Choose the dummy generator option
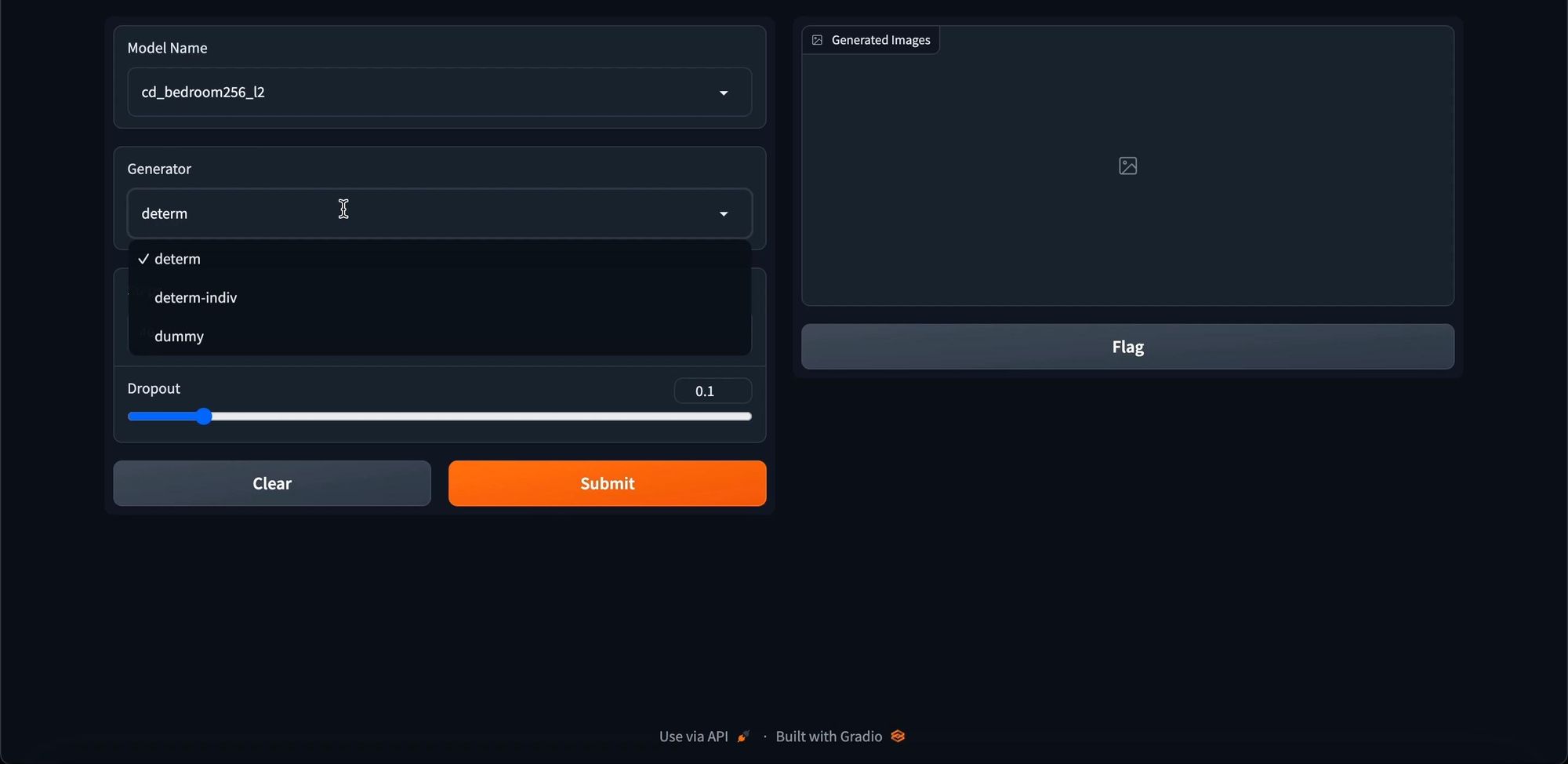The width and height of the screenshot is (1568, 764). pos(180,337)
